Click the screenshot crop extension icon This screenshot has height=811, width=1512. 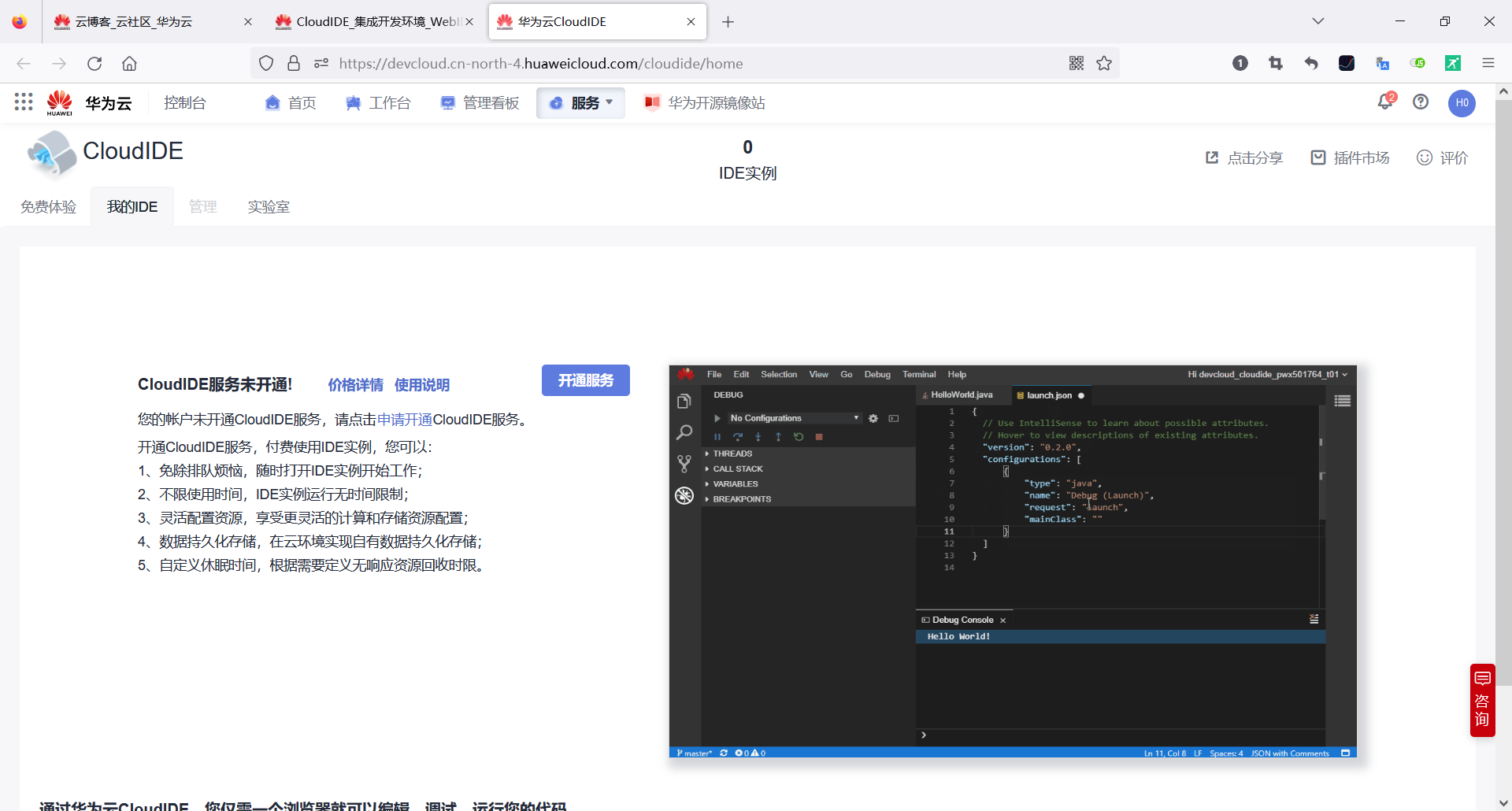1276,63
